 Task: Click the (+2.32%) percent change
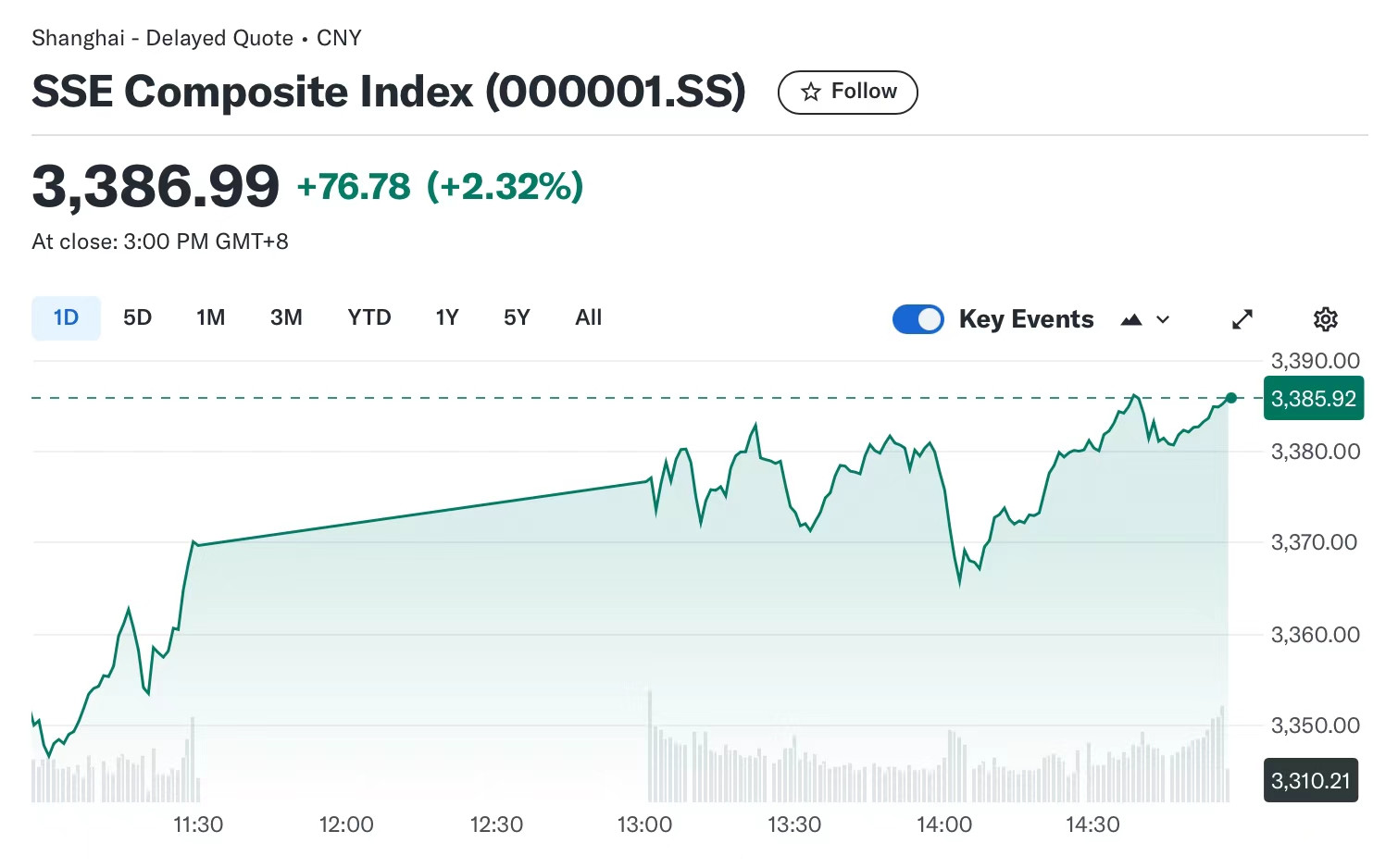(x=505, y=187)
